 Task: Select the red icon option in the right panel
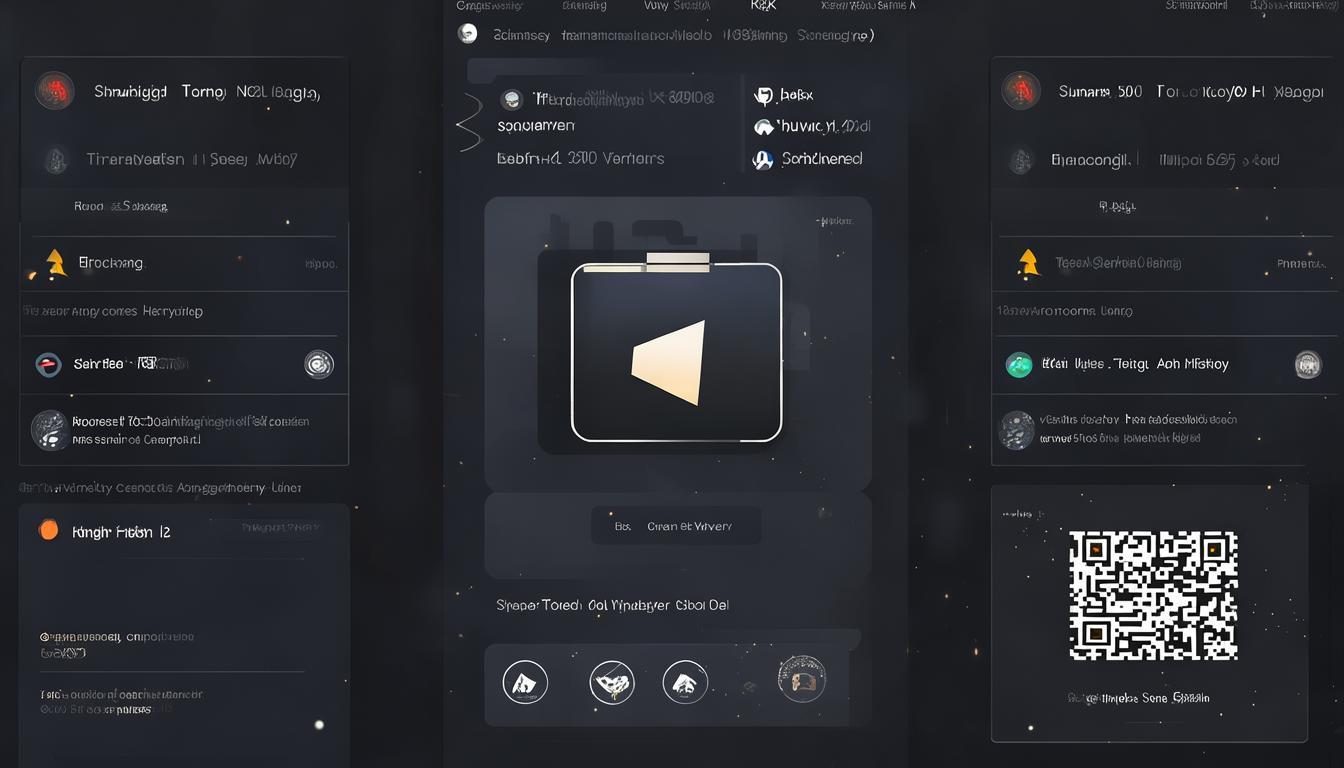pyautogui.click(x=1021, y=91)
